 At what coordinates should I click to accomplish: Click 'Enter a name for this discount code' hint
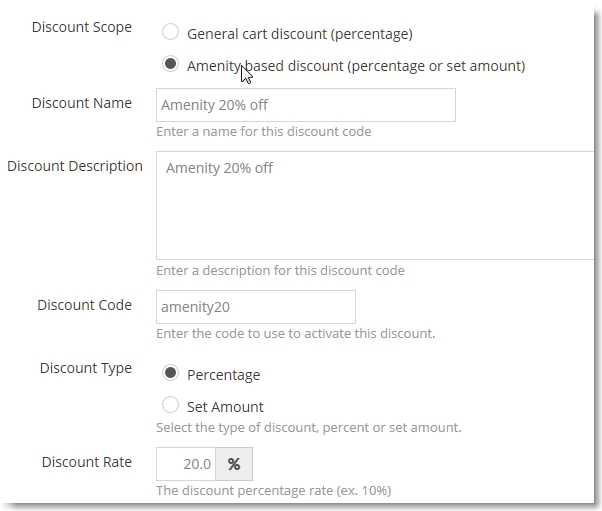(x=264, y=132)
